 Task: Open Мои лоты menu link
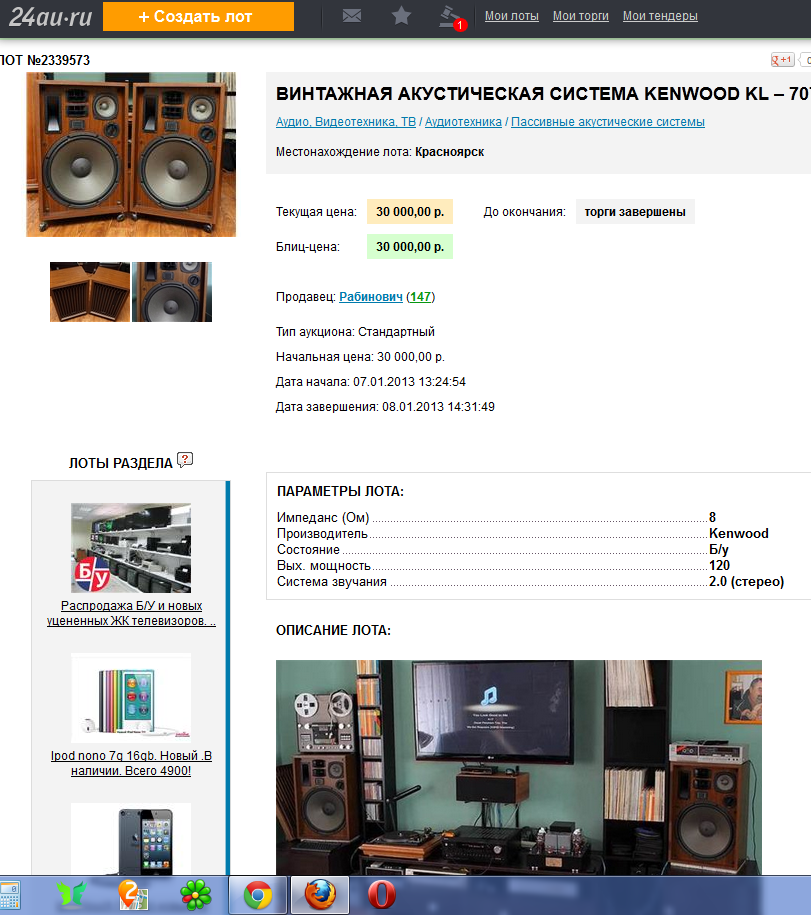(512, 16)
